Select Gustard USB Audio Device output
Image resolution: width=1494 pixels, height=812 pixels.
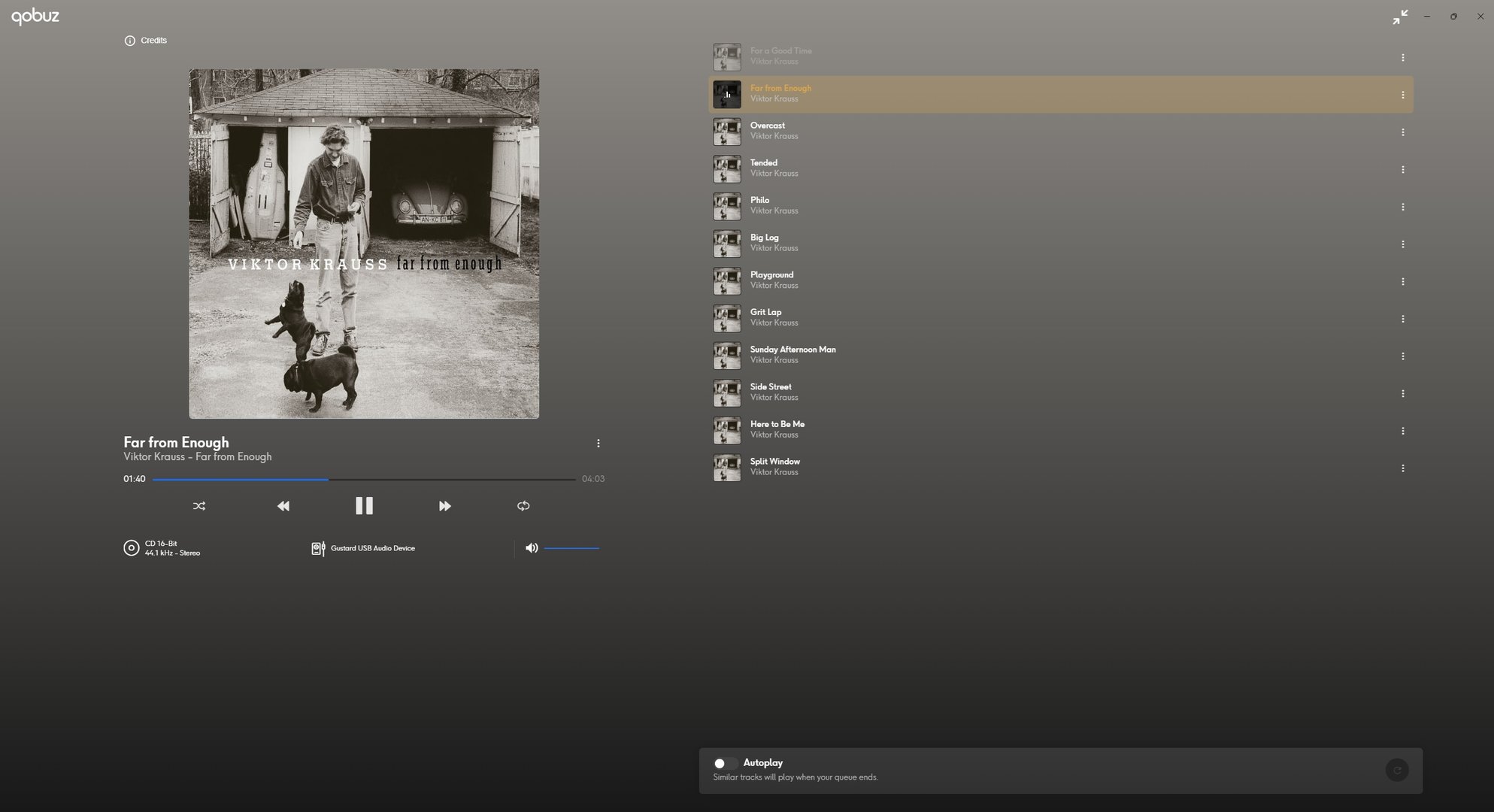364,548
